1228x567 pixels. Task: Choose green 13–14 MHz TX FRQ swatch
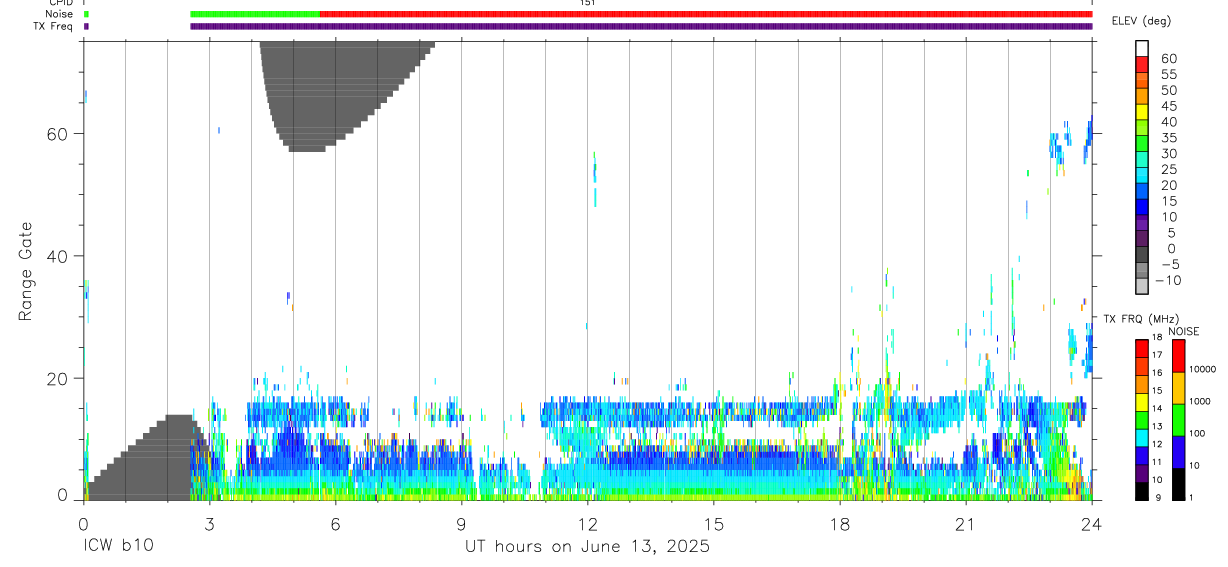[x=1142, y=418]
